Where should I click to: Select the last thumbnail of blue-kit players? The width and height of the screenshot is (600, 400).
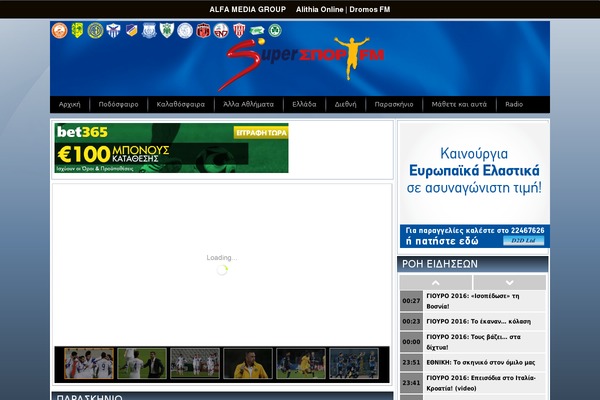pos(354,364)
